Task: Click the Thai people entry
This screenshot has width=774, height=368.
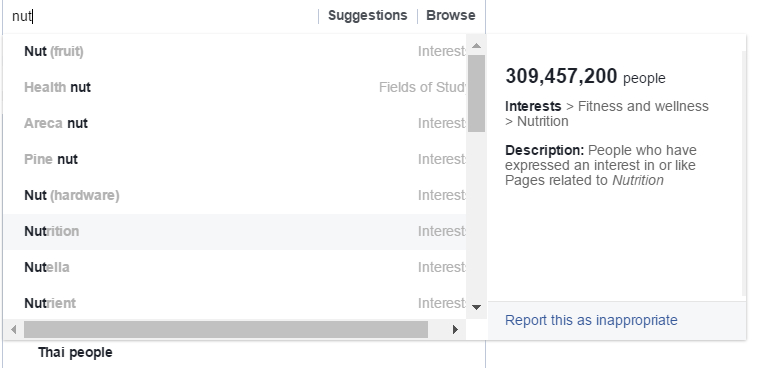Action: [75, 352]
